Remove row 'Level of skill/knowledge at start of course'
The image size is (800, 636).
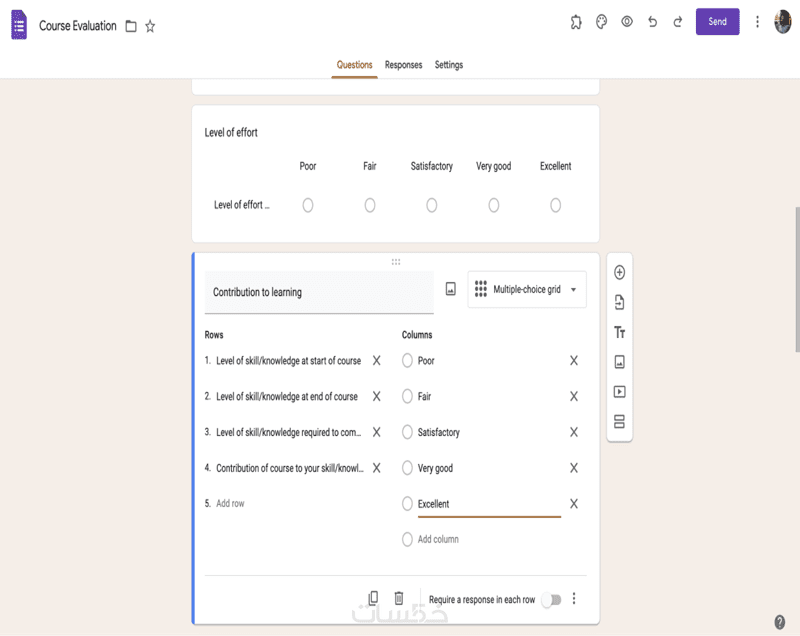[x=377, y=361]
